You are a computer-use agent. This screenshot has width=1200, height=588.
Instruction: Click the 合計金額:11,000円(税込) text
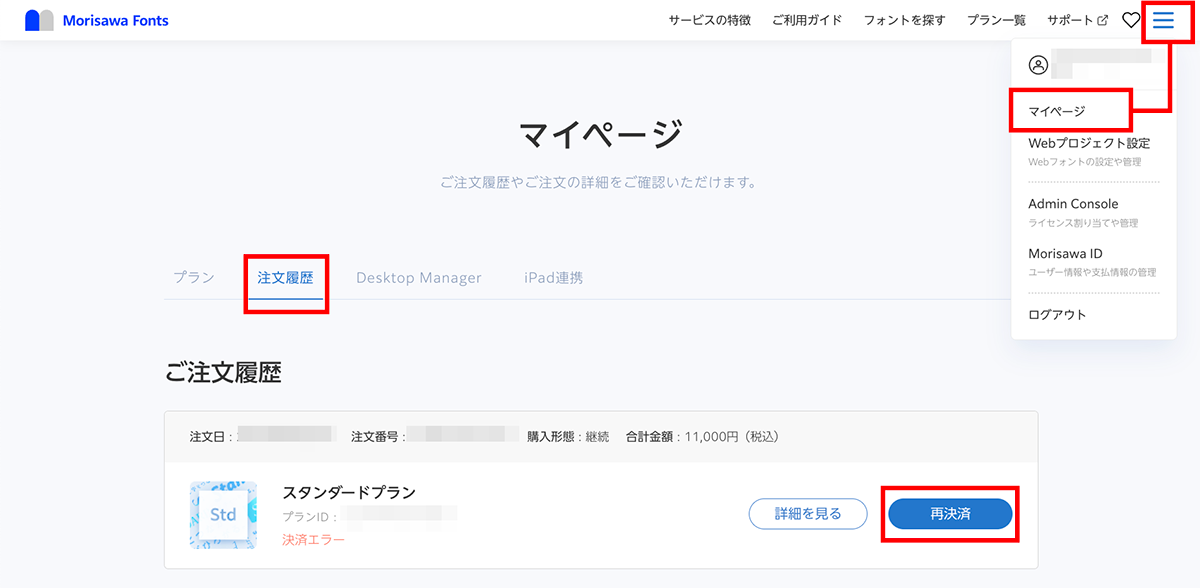702,437
